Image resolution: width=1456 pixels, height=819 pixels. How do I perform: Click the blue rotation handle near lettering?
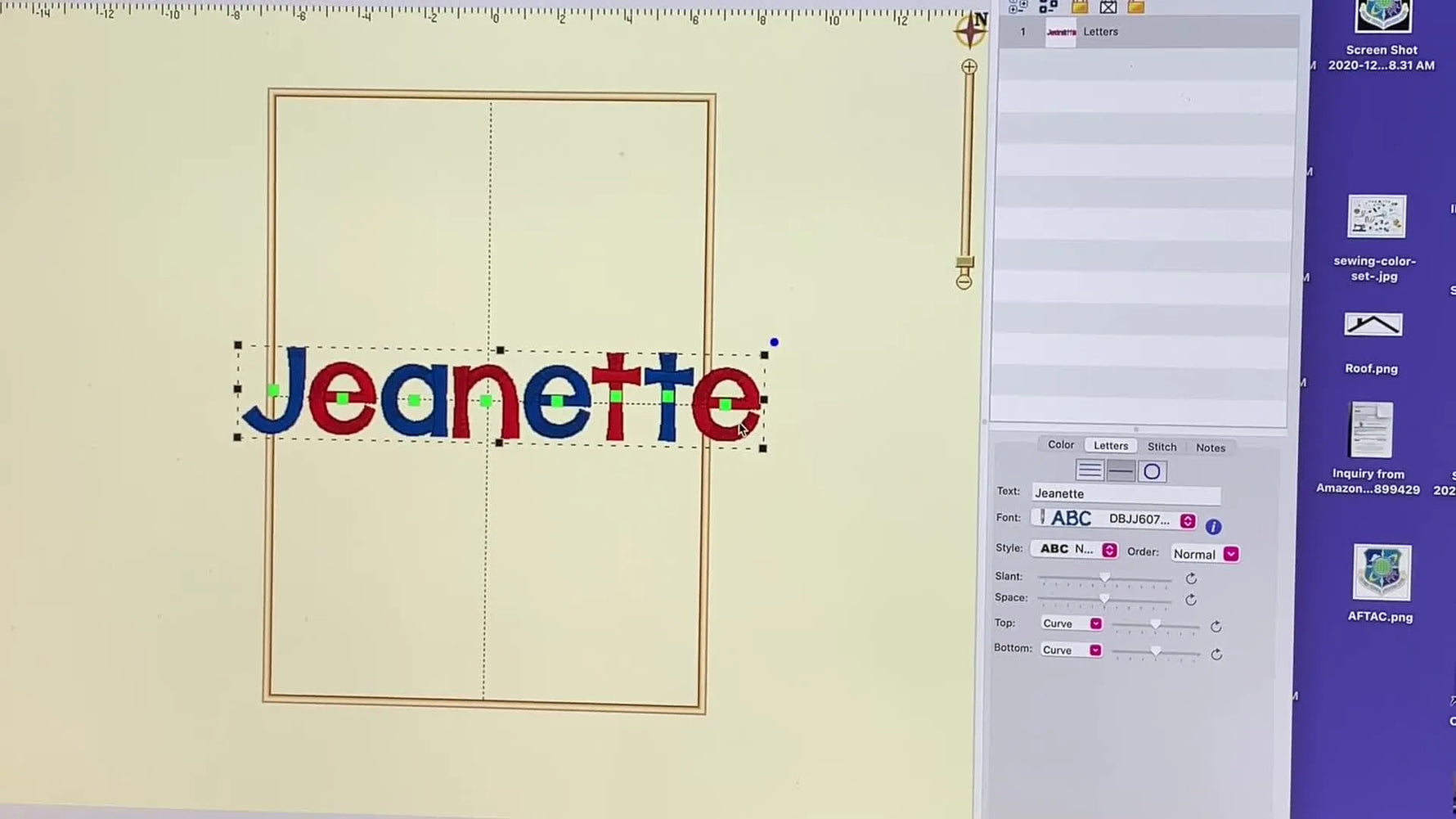pyautogui.click(x=774, y=342)
